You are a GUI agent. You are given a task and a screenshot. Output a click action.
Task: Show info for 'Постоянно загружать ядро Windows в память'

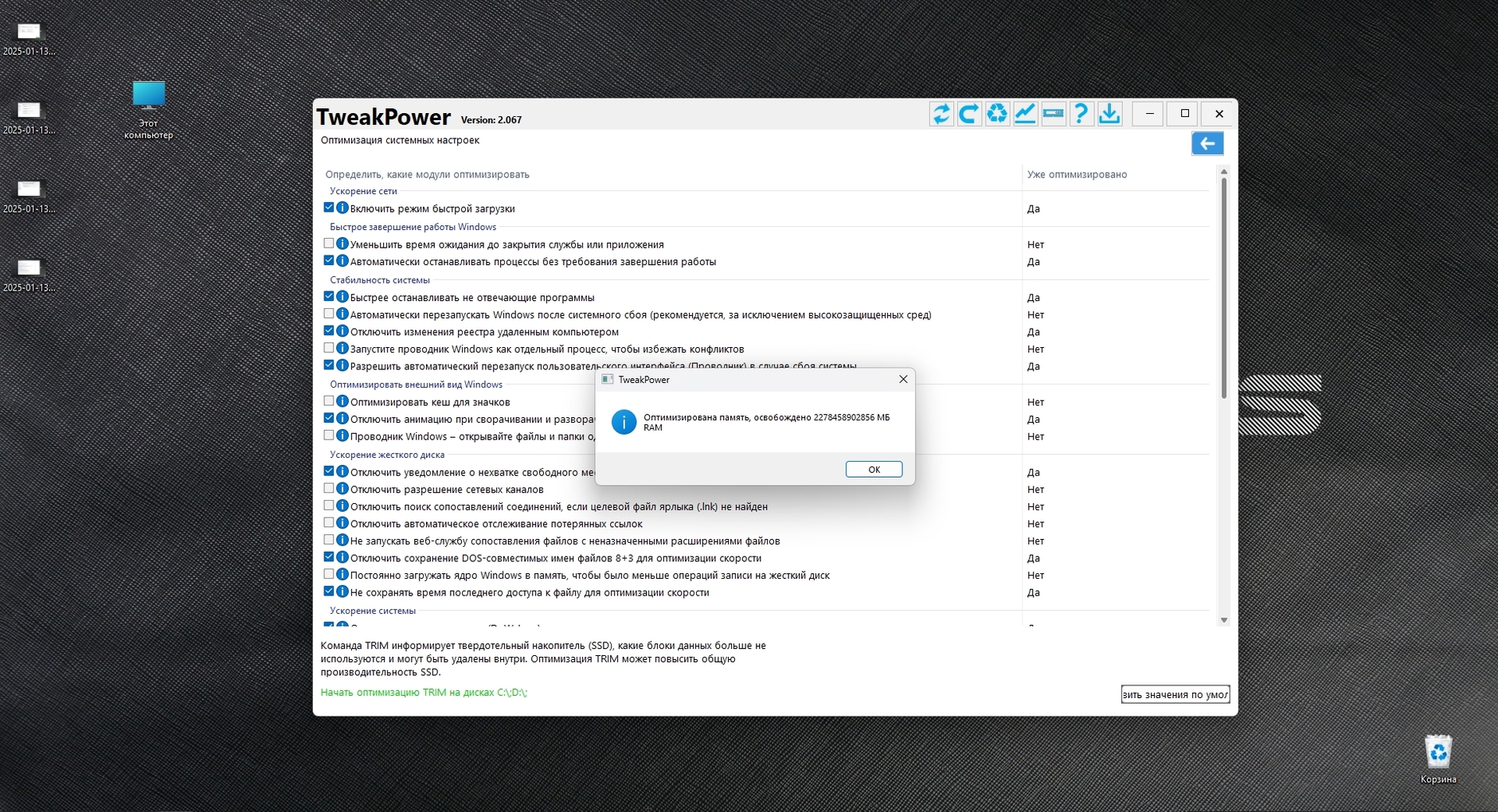point(342,575)
